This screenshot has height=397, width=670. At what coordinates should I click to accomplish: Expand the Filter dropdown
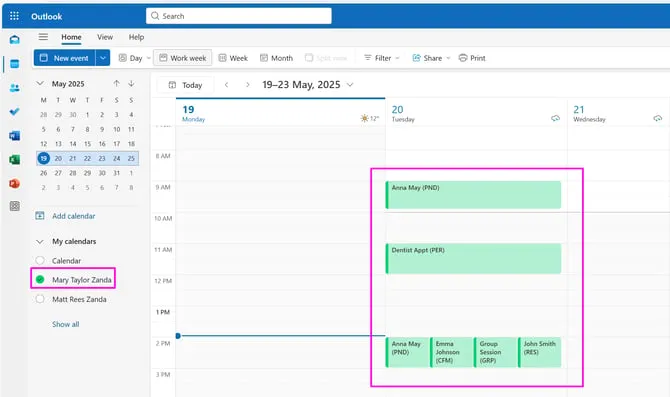tap(382, 58)
